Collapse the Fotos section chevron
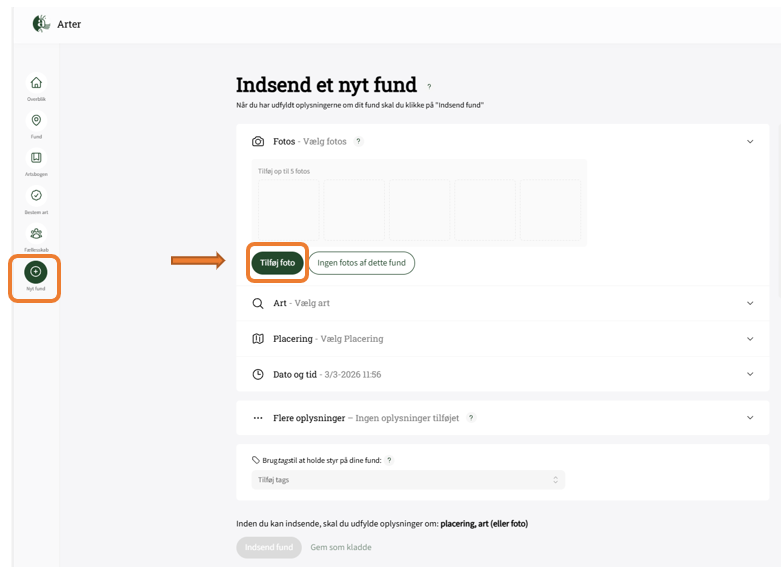The height and width of the screenshot is (570, 783). coord(750,142)
